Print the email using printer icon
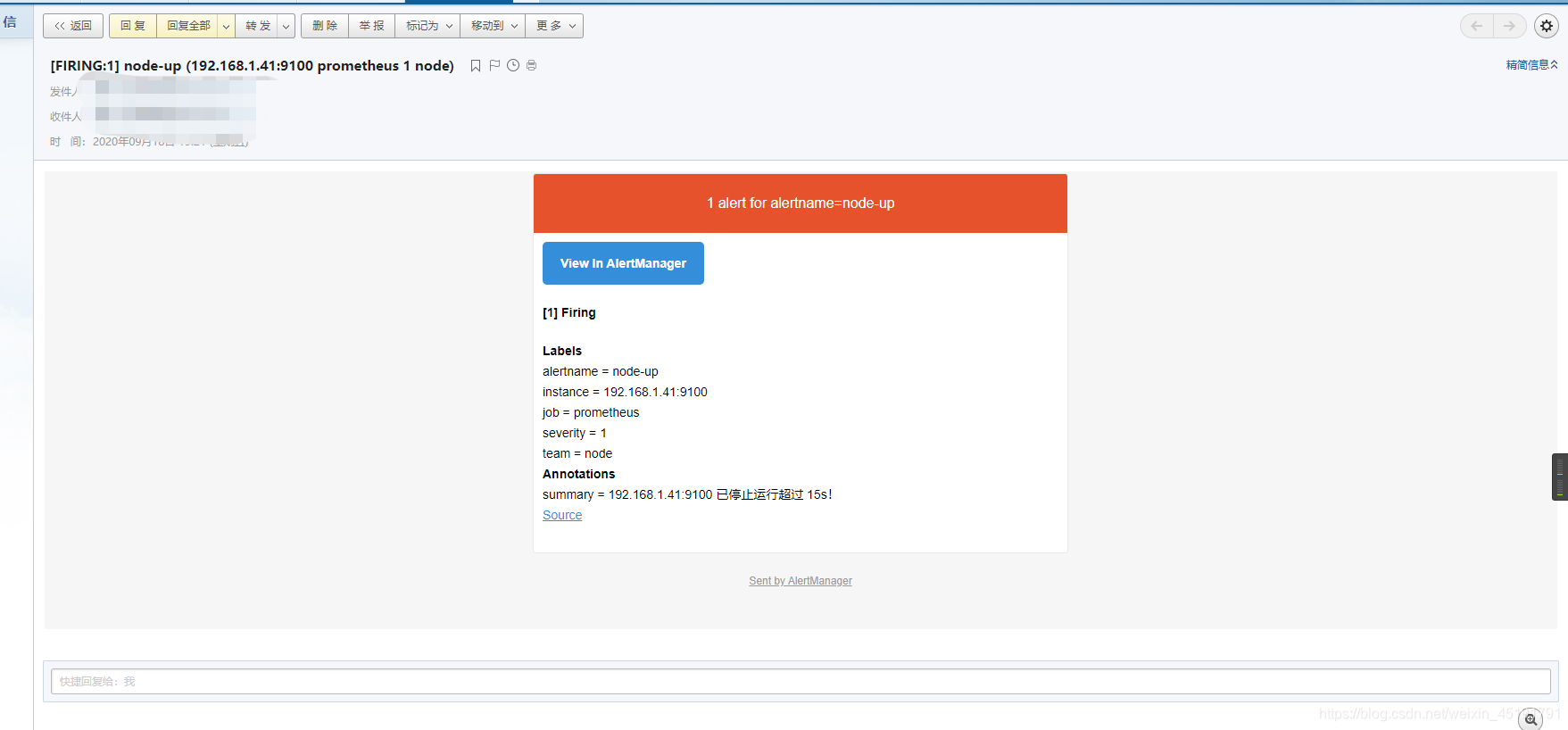The height and width of the screenshot is (730, 1568). (532, 65)
